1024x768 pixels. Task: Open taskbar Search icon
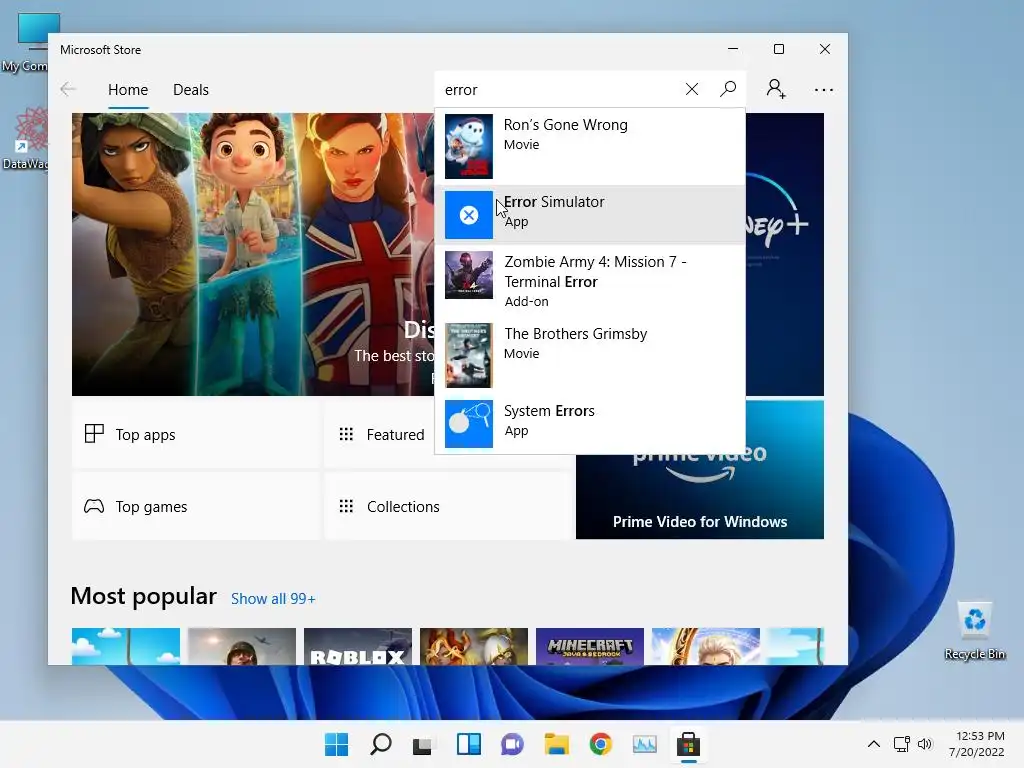(381, 744)
